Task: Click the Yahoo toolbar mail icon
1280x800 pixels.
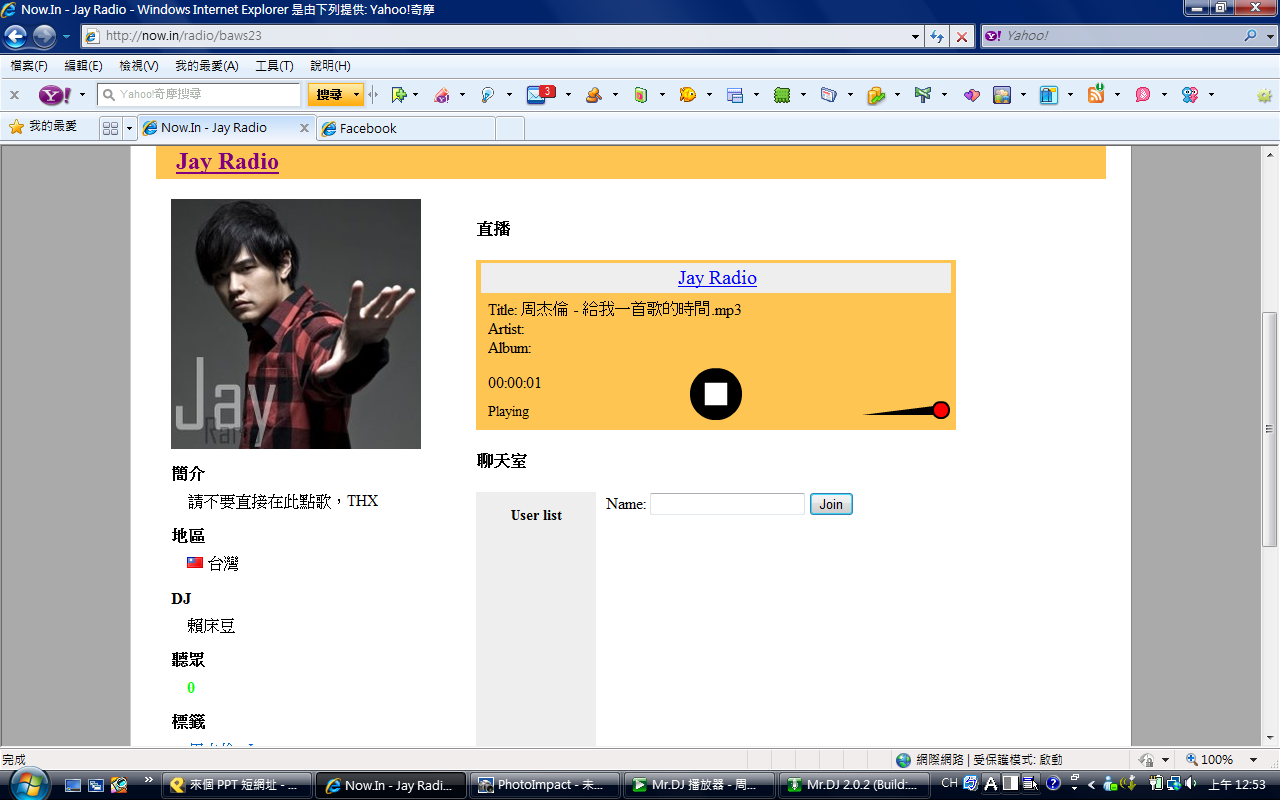Action: click(539, 95)
